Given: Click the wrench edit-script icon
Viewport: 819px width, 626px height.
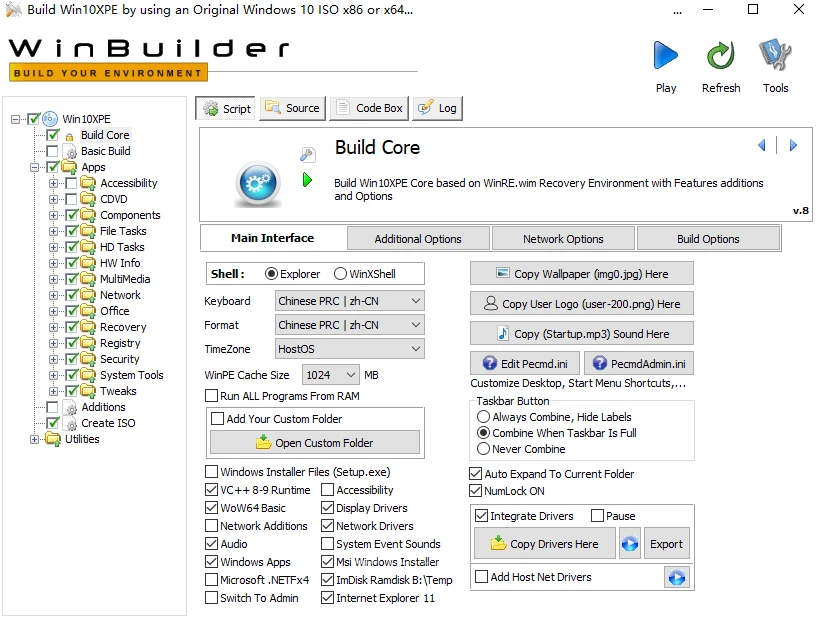Looking at the screenshot, I should pyautogui.click(x=307, y=155).
